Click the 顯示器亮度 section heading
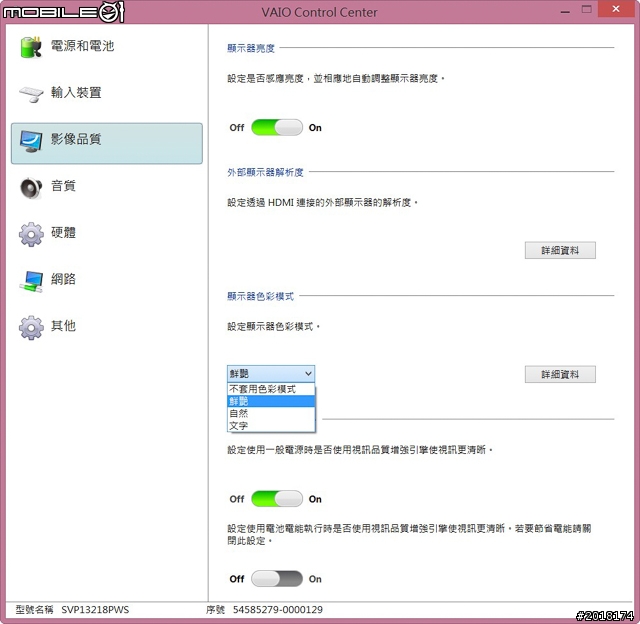Viewport: 640px width, 624px height. coord(251,48)
